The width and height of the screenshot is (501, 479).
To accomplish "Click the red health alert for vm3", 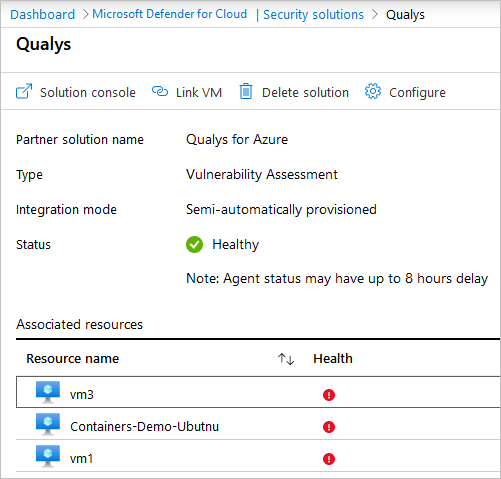I will (329, 395).
